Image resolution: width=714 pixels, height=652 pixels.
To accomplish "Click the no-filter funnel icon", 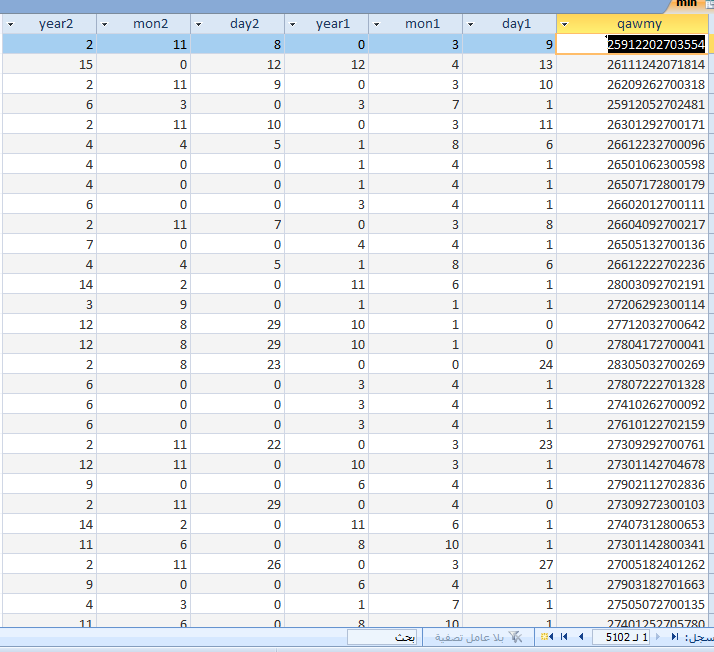I will coord(515,637).
